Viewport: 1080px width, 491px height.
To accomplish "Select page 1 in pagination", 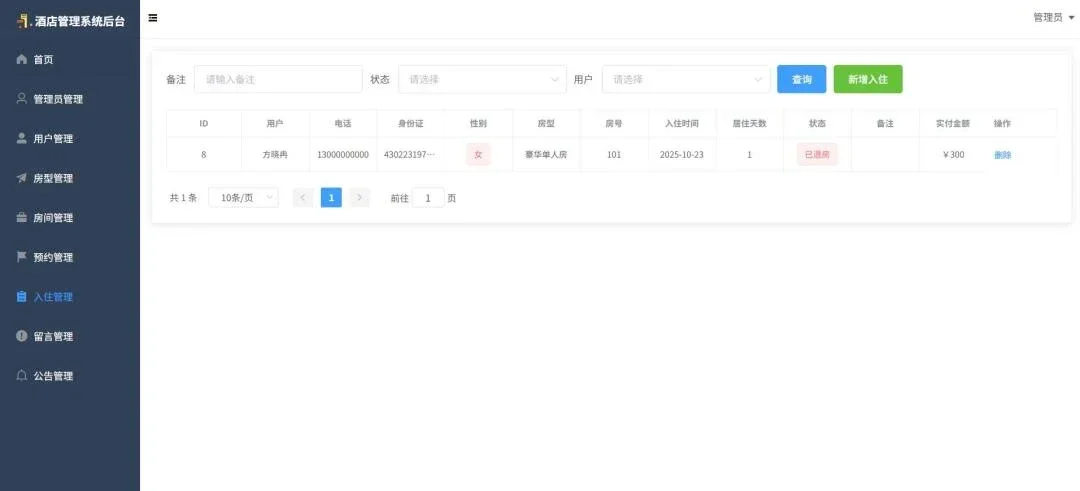I will (331, 198).
